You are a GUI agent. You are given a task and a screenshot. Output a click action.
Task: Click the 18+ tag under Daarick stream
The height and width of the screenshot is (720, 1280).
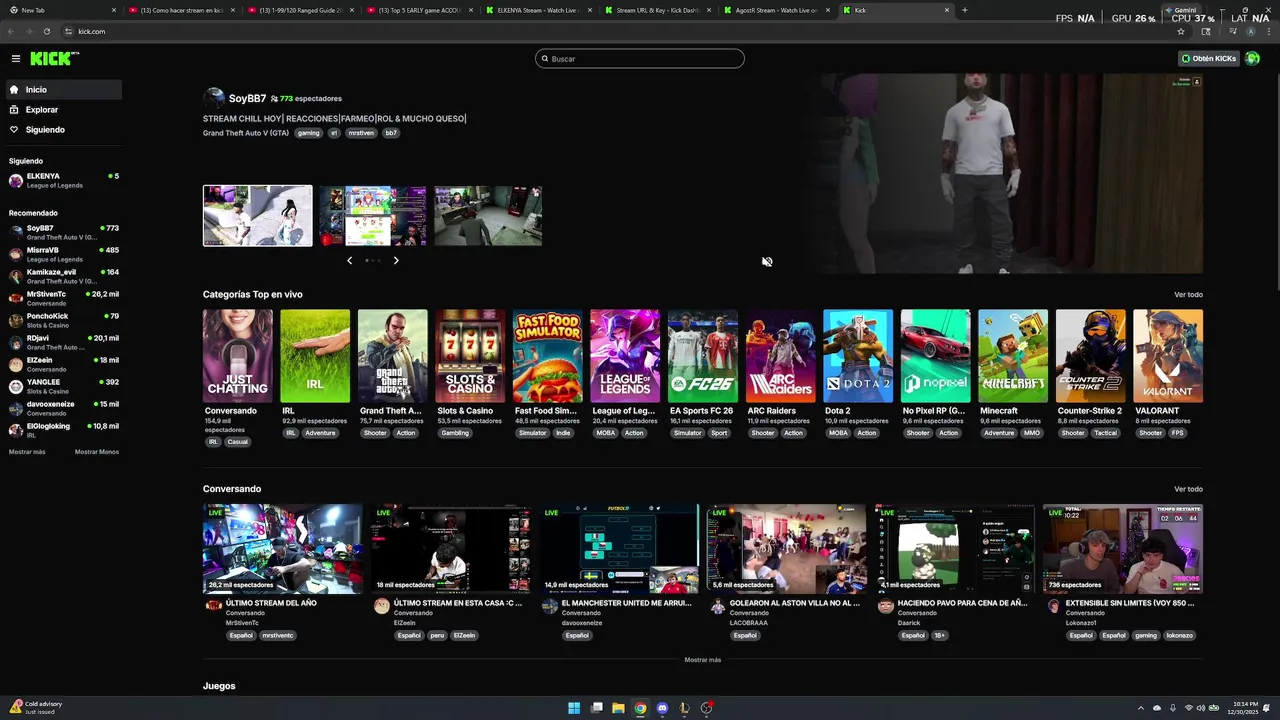[x=939, y=635]
